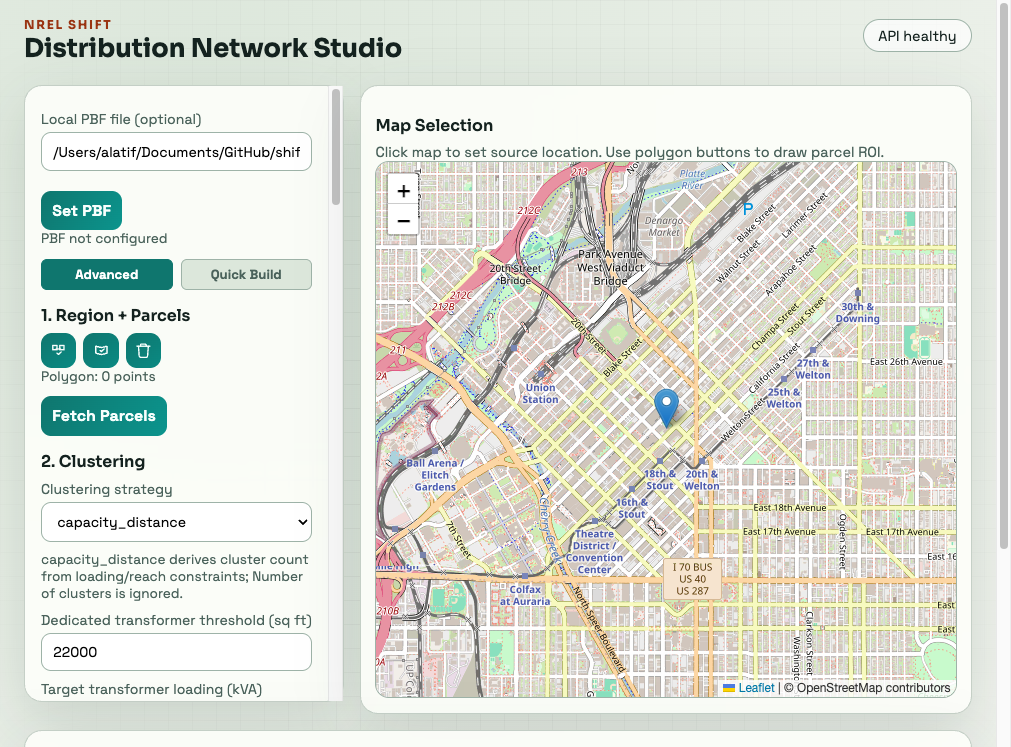Click the Distribution Network Studio title
Image resolution: width=1011 pixels, height=747 pixels.
213,48
